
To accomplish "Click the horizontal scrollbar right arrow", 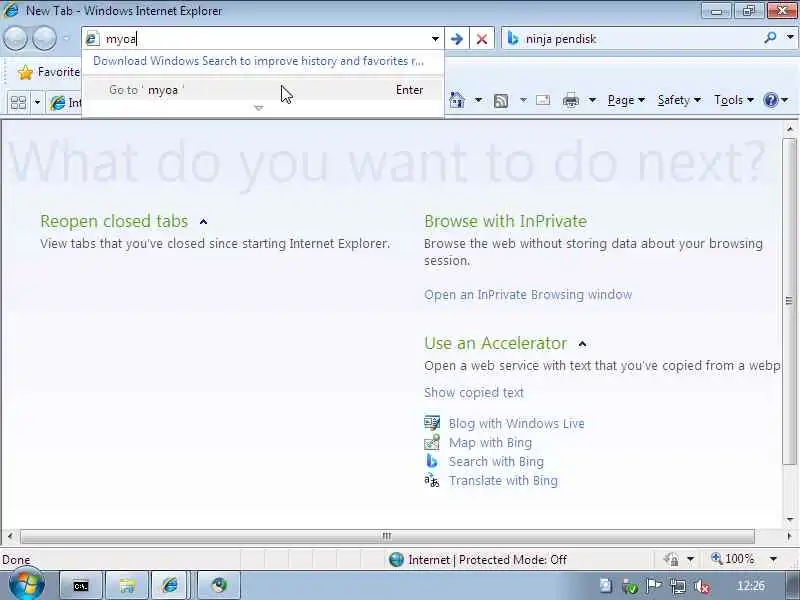I will (789, 536).
